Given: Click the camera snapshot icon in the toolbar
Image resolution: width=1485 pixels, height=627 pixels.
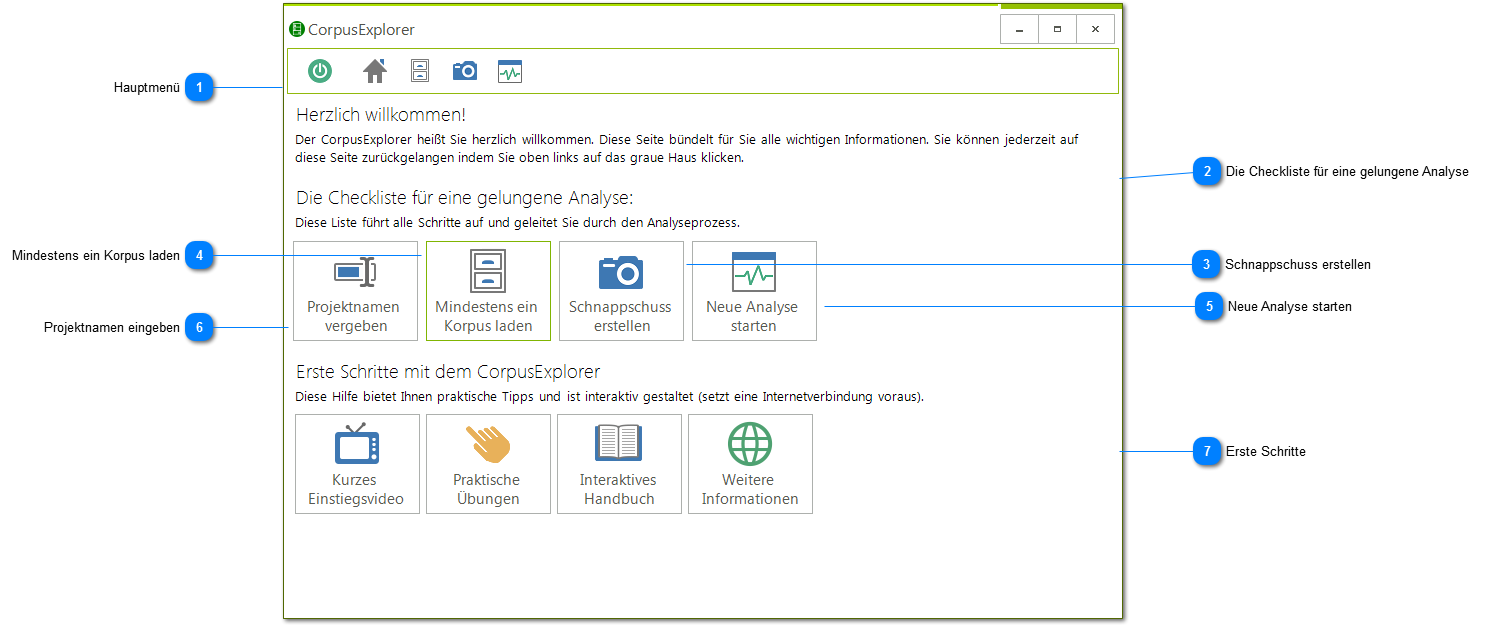Looking at the screenshot, I should 465,71.
